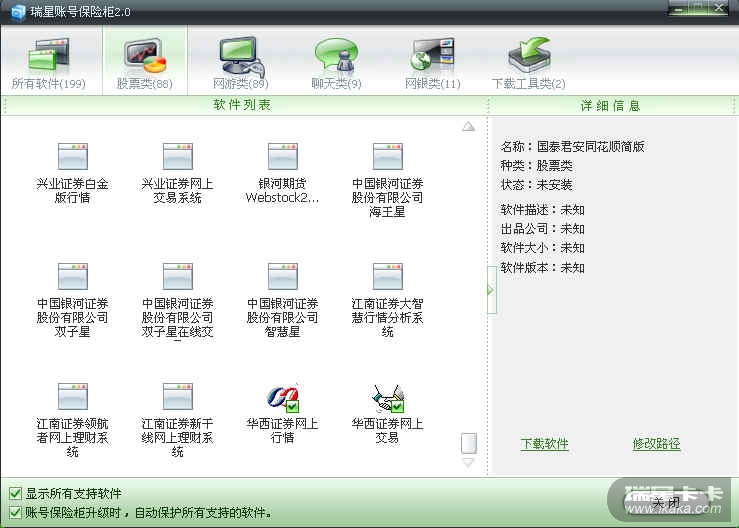Select the 兴业证券网上交易系统 icon
The width and height of the screenshot is (739, 528).
tap(178, 157)
